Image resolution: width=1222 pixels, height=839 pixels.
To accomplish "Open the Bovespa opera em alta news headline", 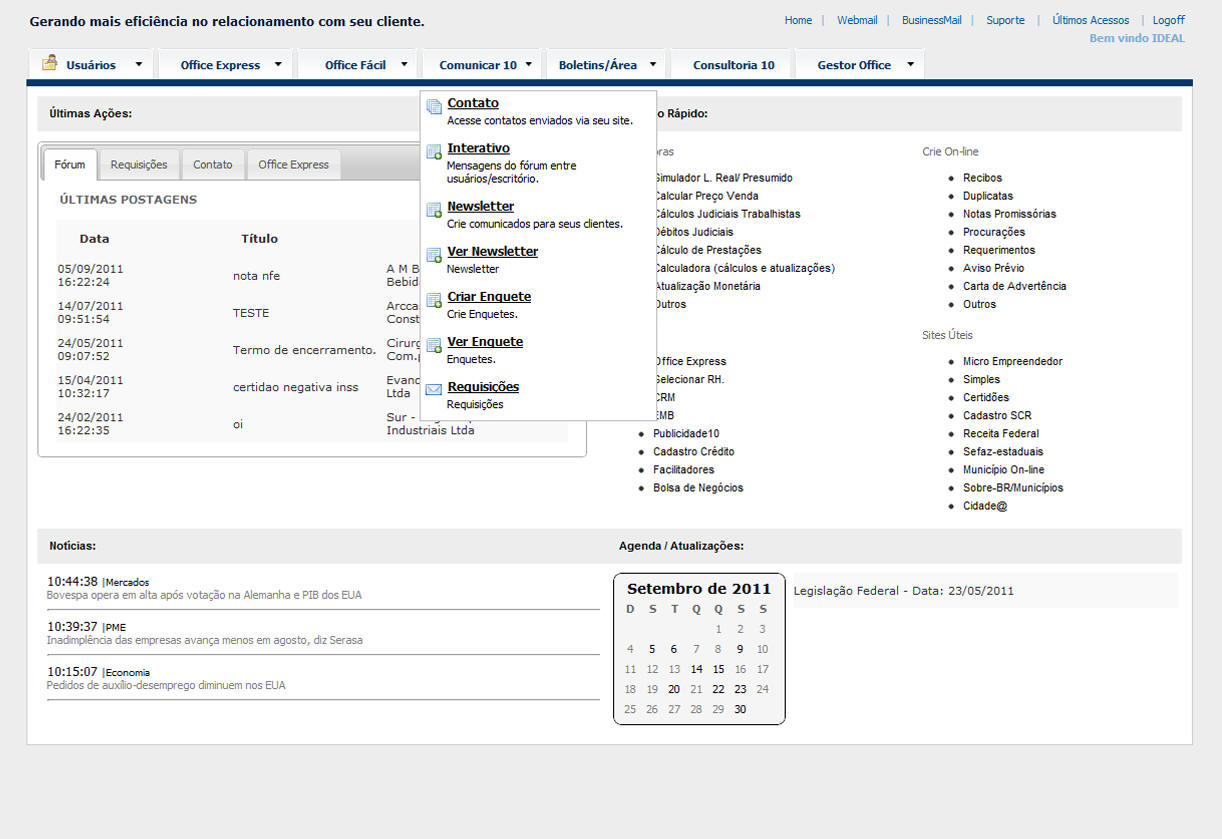I will 204,595.
